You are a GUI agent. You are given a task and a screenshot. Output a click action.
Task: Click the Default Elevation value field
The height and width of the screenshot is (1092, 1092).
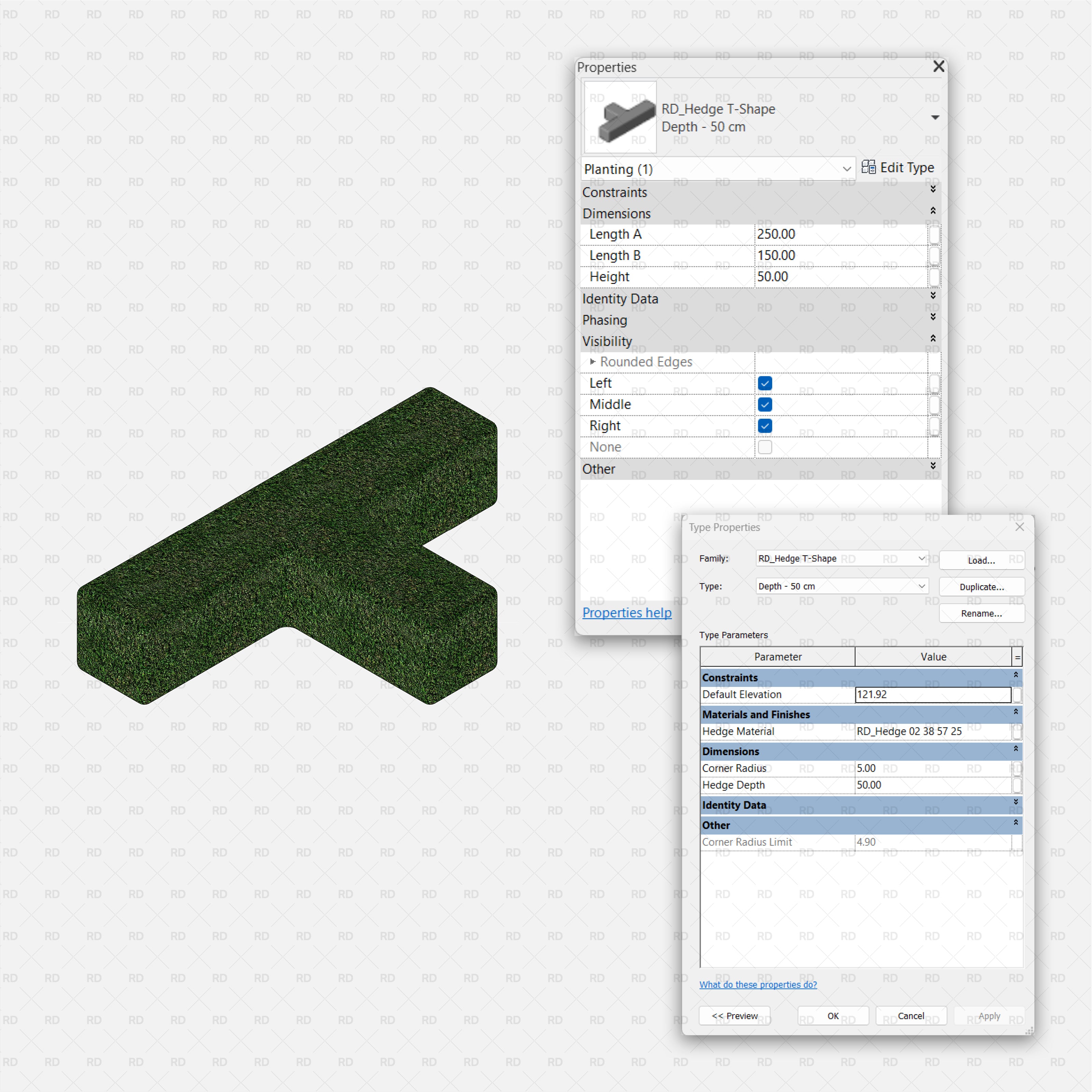pos(932,695)
